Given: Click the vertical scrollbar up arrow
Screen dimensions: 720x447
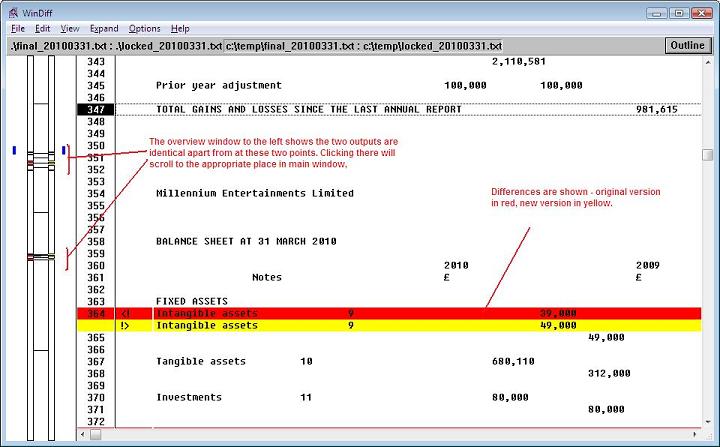Looking at the screenshot, I should [708, 61].
